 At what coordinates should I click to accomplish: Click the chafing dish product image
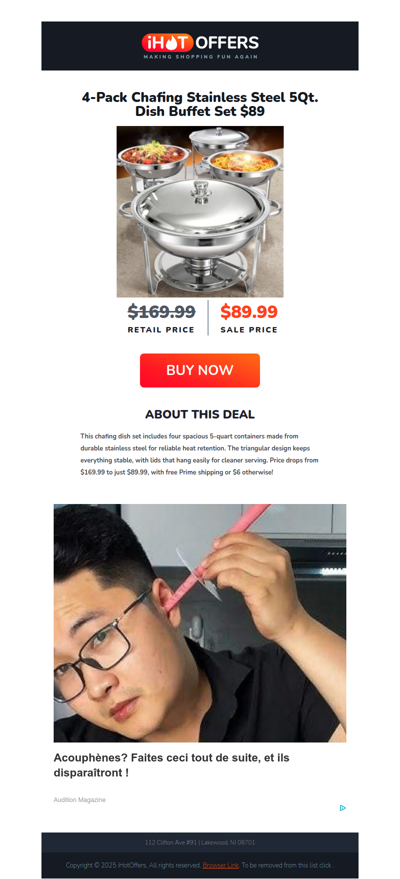coord(200,211)
